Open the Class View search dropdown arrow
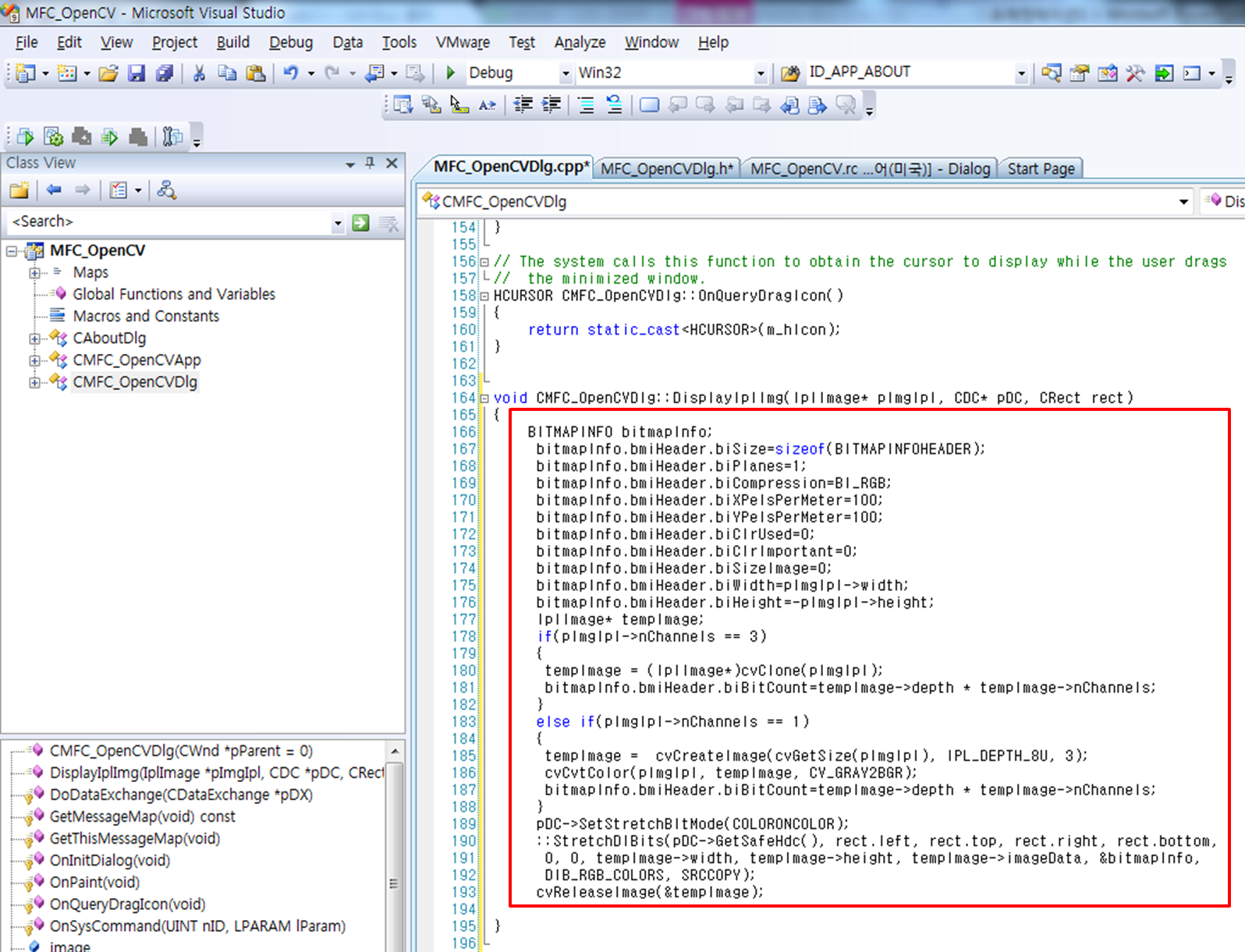 [x=338, y=223]
